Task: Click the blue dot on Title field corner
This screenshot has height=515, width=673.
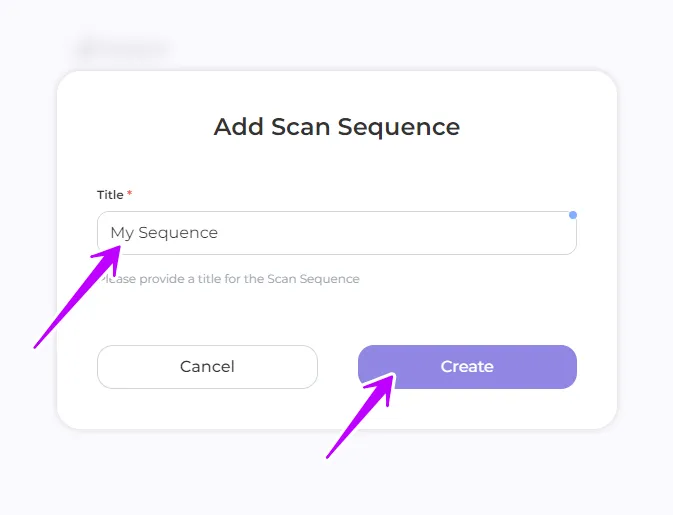Action: pos(572,215)
